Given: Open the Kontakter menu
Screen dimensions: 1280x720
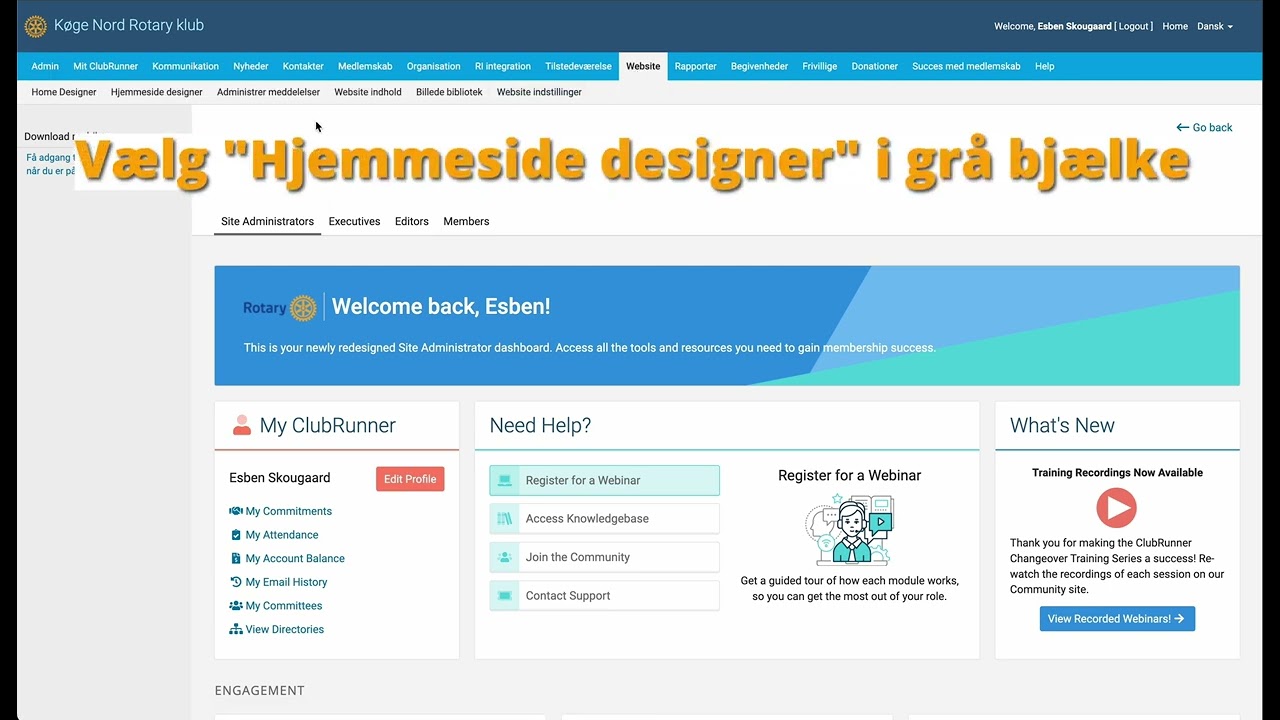Looking at the screenshot, I should [x=303, y=66].
